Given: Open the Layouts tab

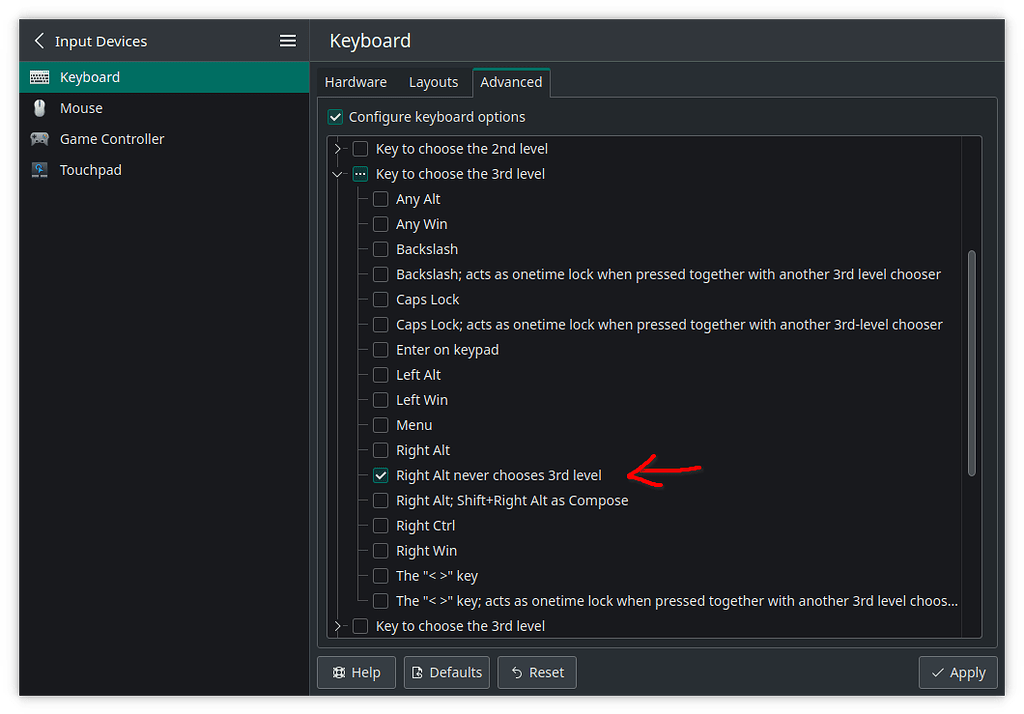Looking at the screenshot, I should tap(433, 82).
